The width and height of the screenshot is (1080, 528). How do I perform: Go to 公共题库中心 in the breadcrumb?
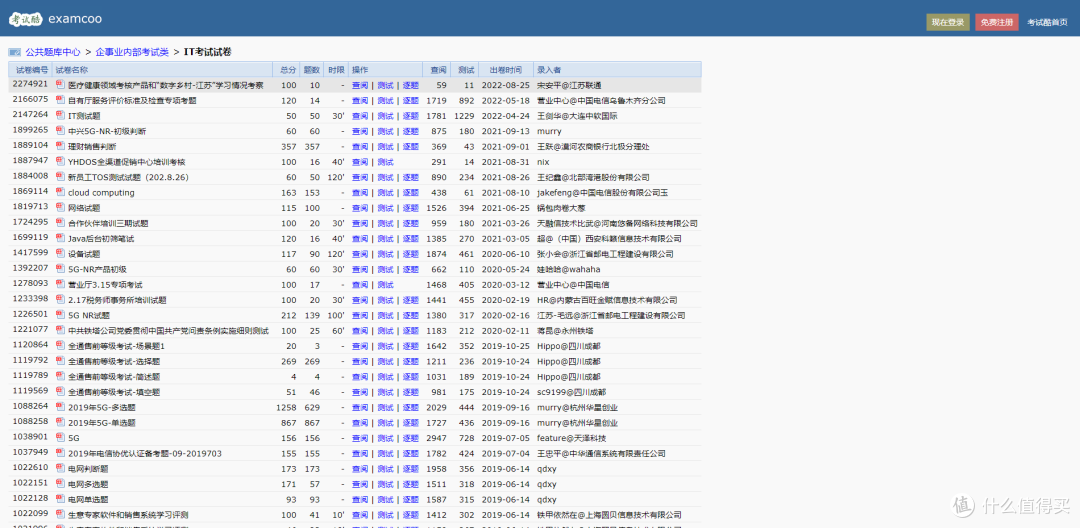point(53,52)
